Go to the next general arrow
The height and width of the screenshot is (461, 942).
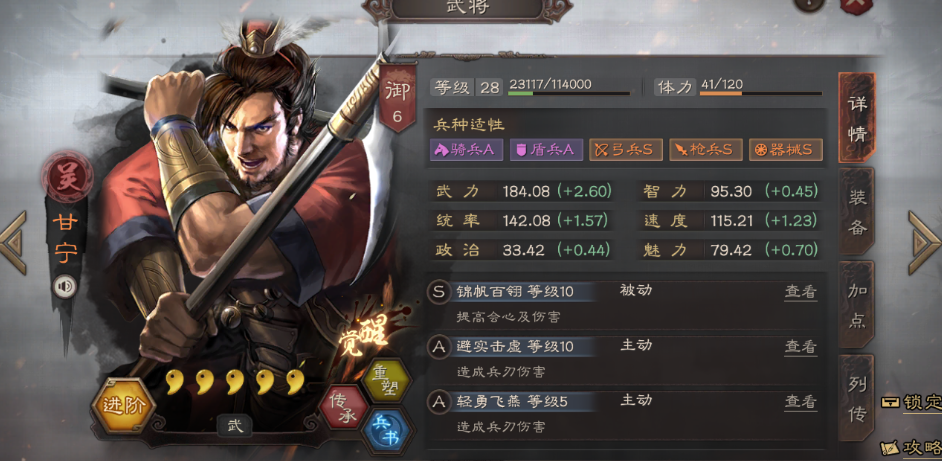tap(924, 243)
